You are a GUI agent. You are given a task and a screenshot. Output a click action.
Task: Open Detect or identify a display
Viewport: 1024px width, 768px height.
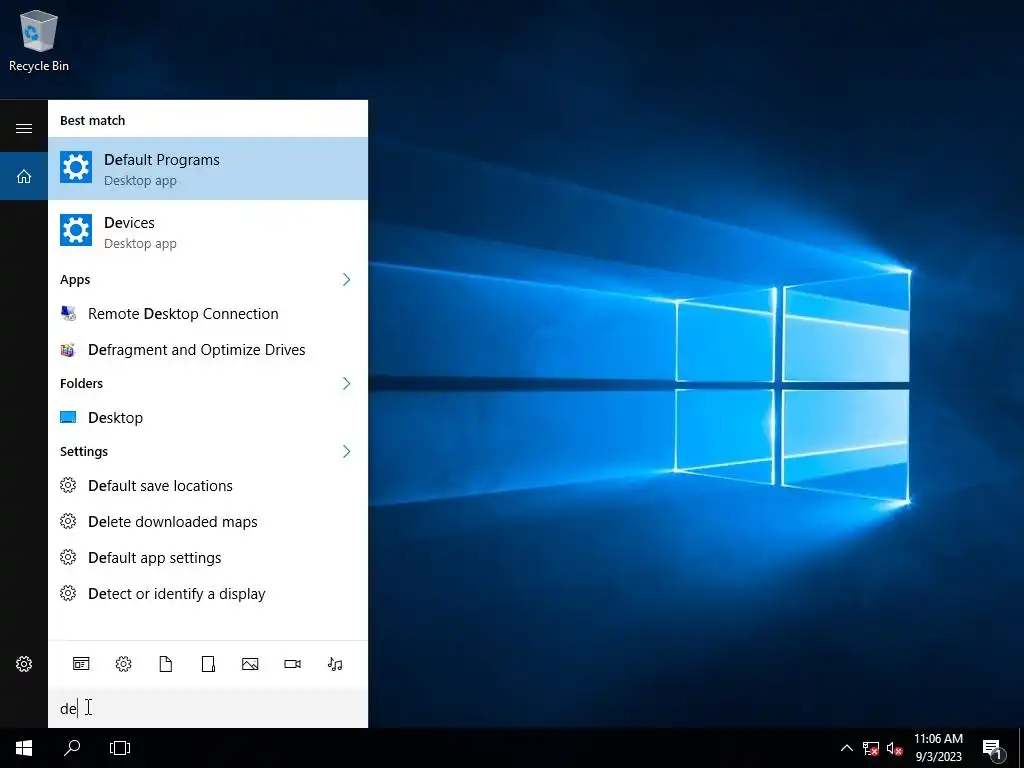[208, 594]
